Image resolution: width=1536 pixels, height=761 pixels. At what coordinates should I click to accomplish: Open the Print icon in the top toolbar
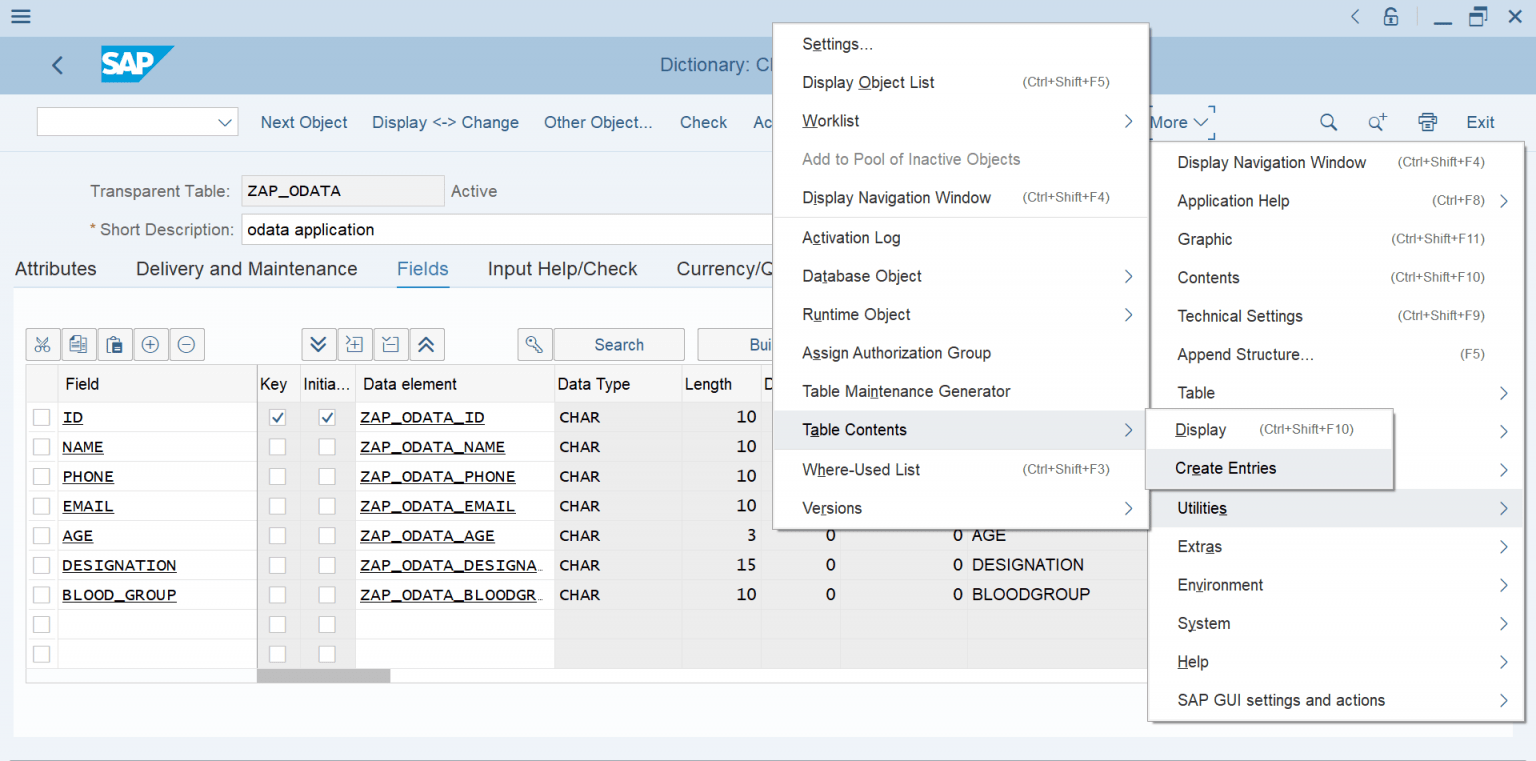(1428, 121)
